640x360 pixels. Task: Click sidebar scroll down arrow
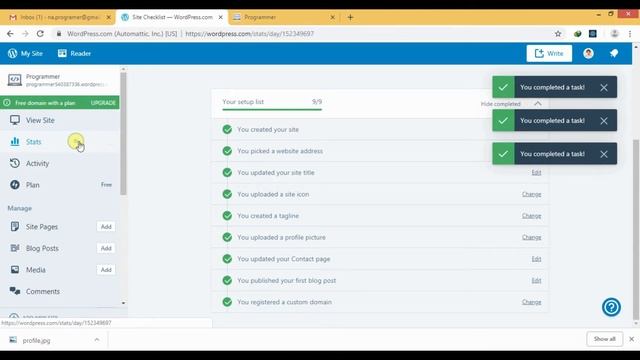click(123, 303)
